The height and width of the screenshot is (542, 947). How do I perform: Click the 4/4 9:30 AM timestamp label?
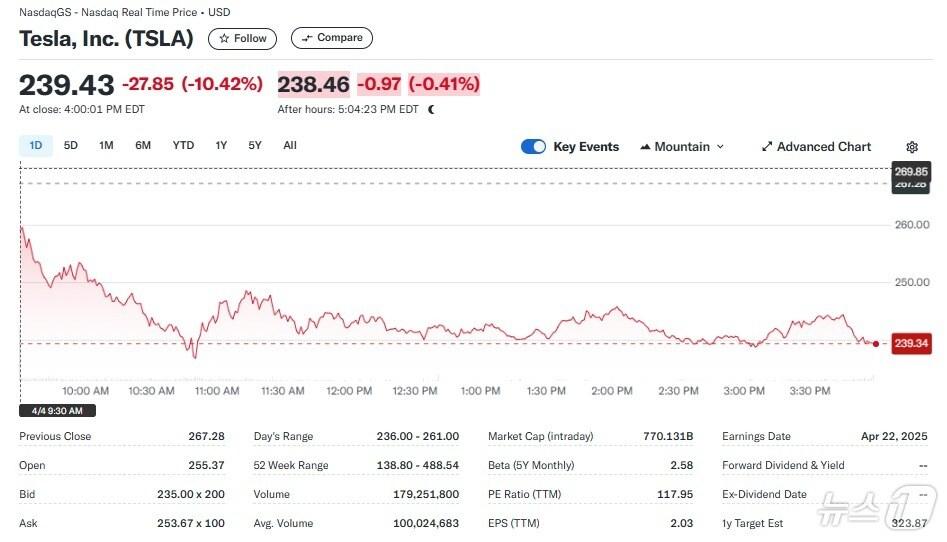[58, 410]
